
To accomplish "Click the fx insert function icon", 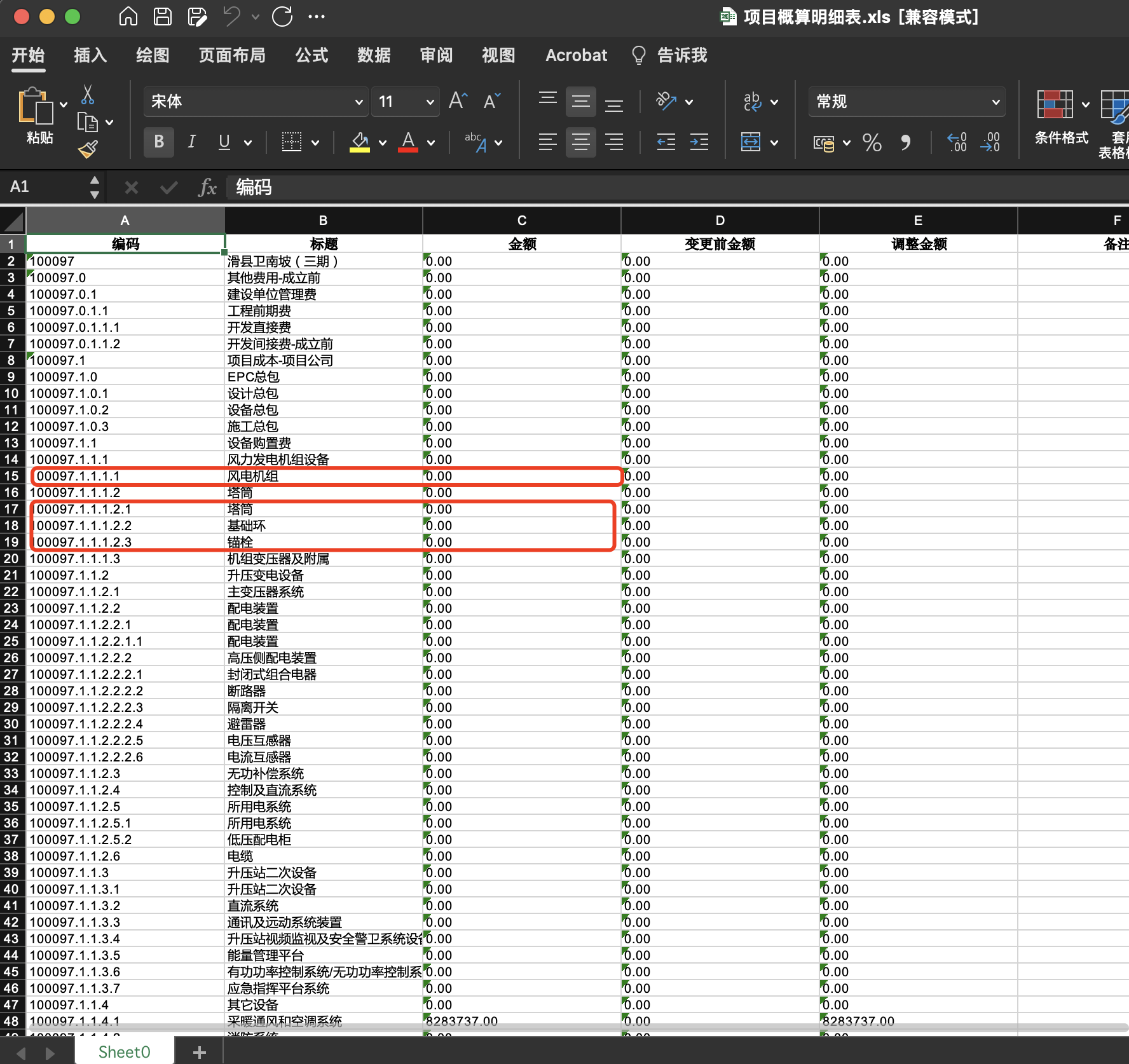I will pyautogui.click(x=207, y=188).
